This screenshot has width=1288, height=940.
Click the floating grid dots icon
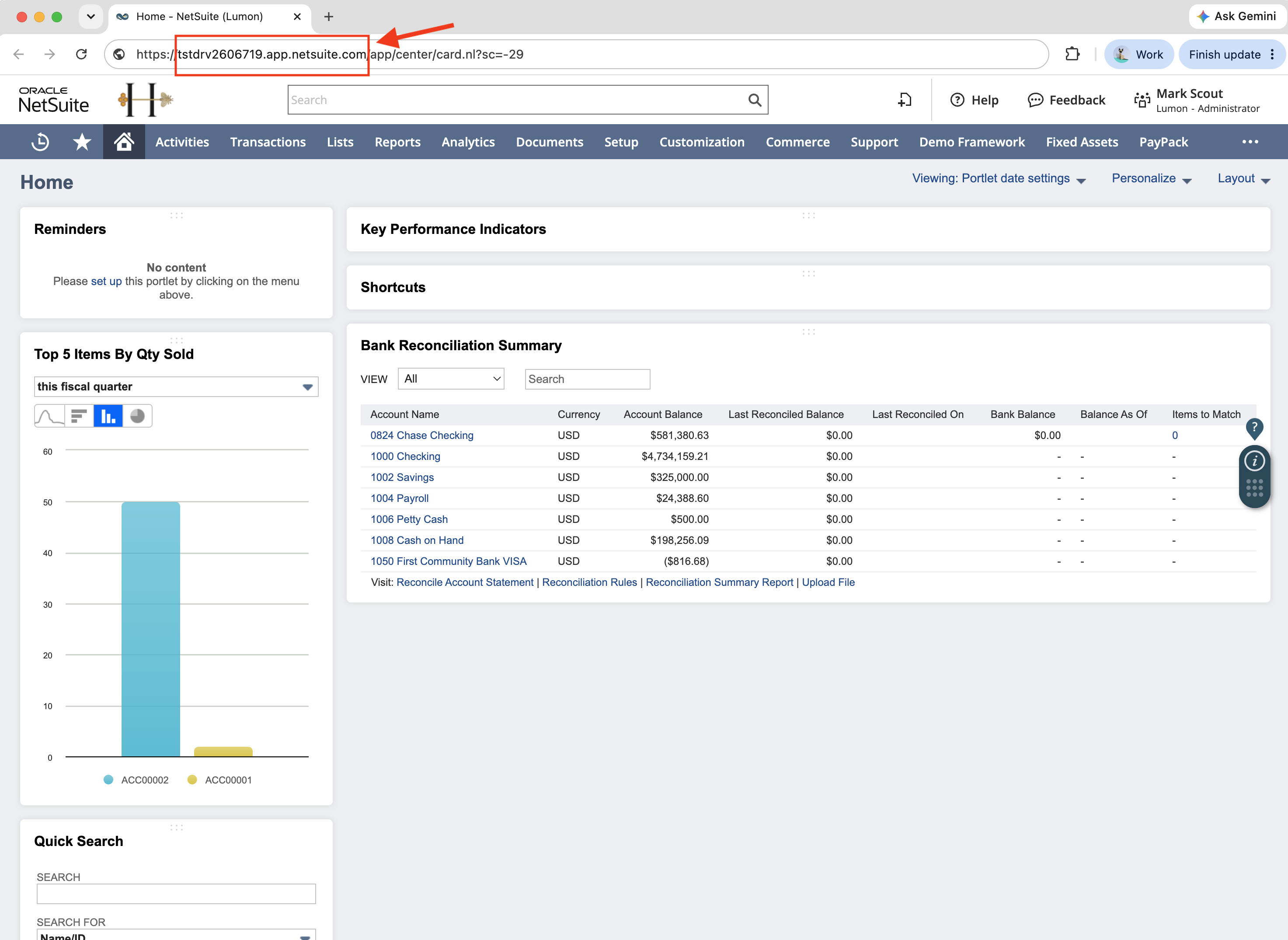click(x=1254, y=488)
